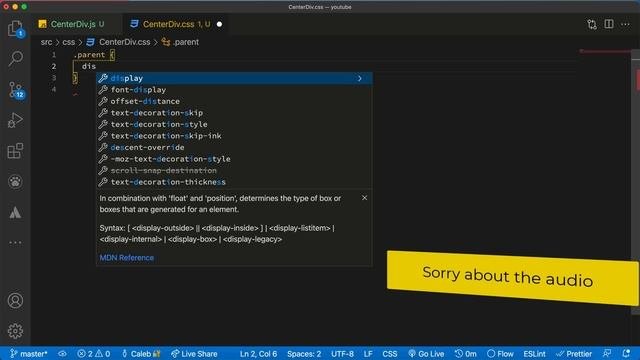
Task: Click the feedback icon in status bar
Action: pos(607,353)
